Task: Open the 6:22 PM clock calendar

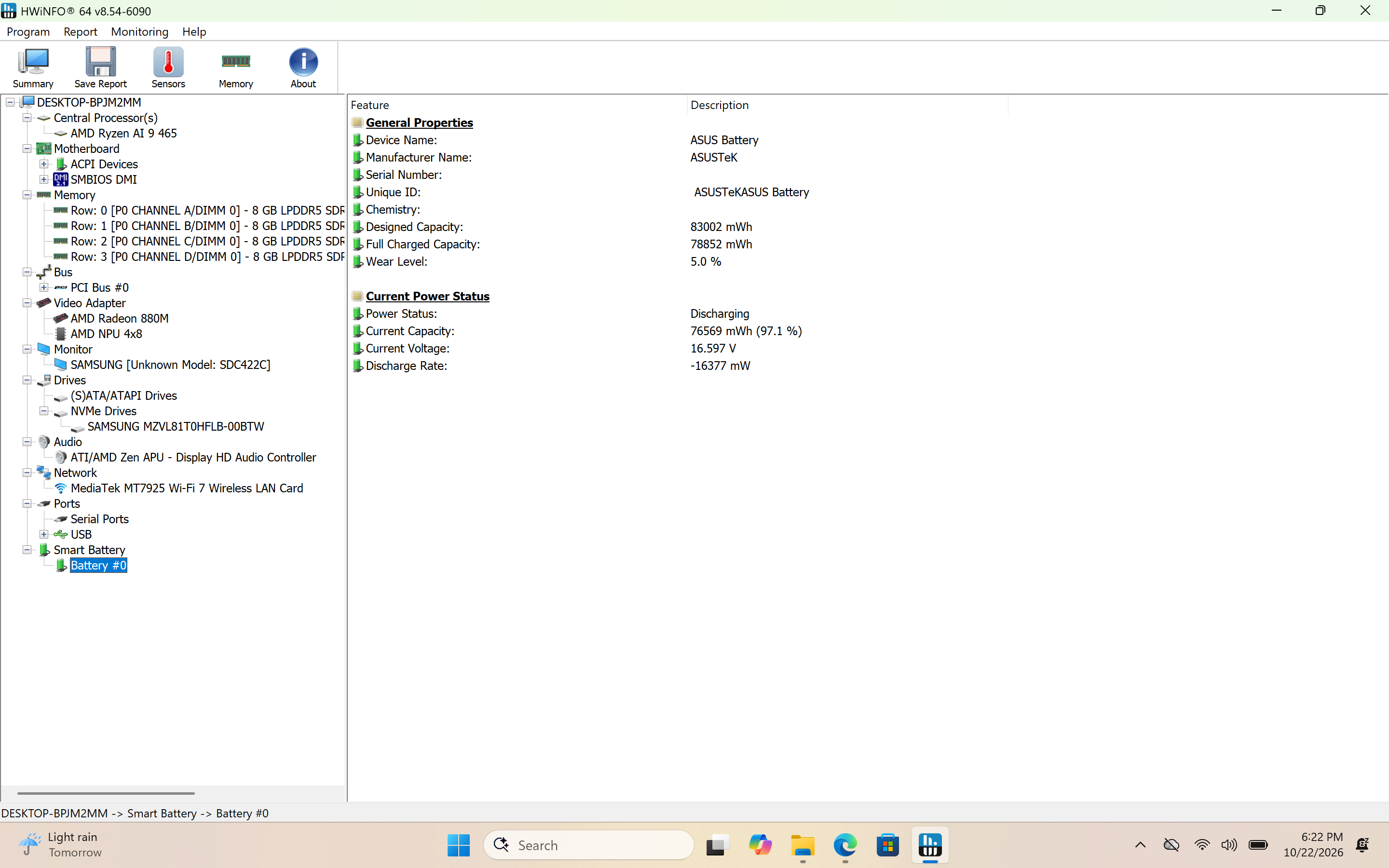Action: click(x=1313, y=845)
